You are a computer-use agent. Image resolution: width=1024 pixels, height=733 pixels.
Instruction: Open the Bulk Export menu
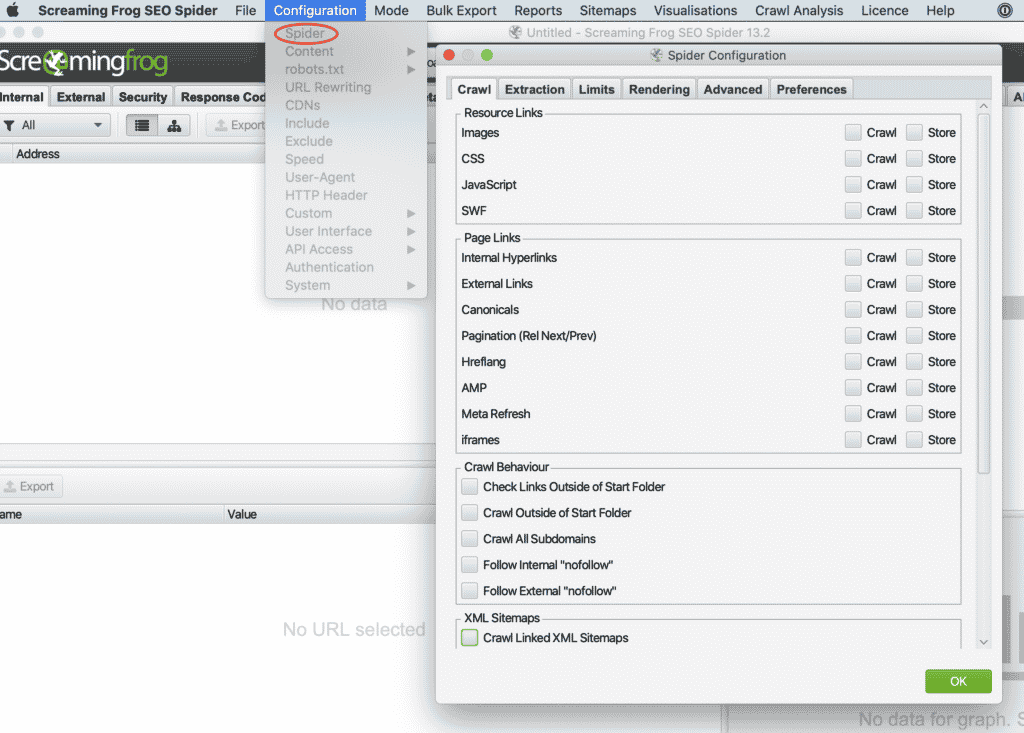(x=461, y=10)
